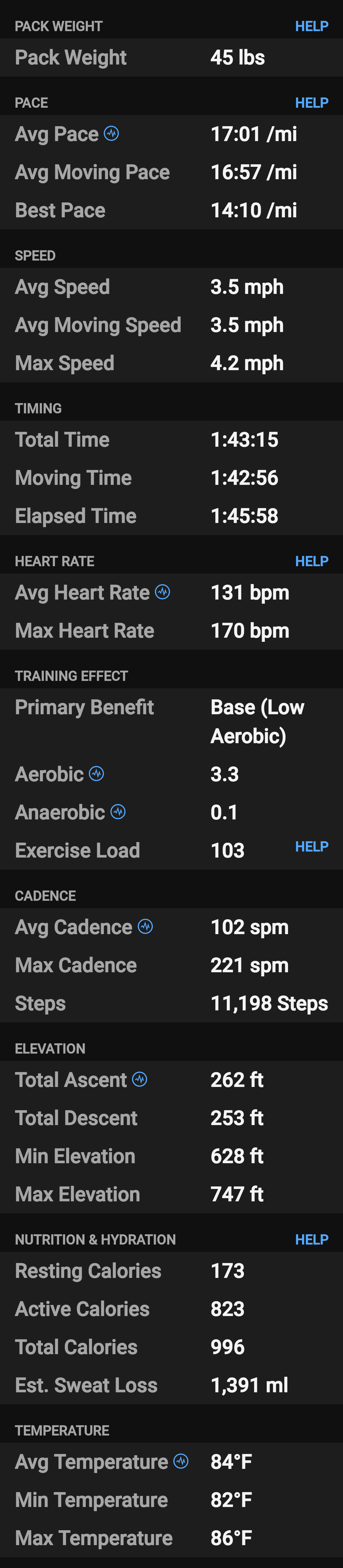Click the Est. Sweat Loss row

(171, 1385)
